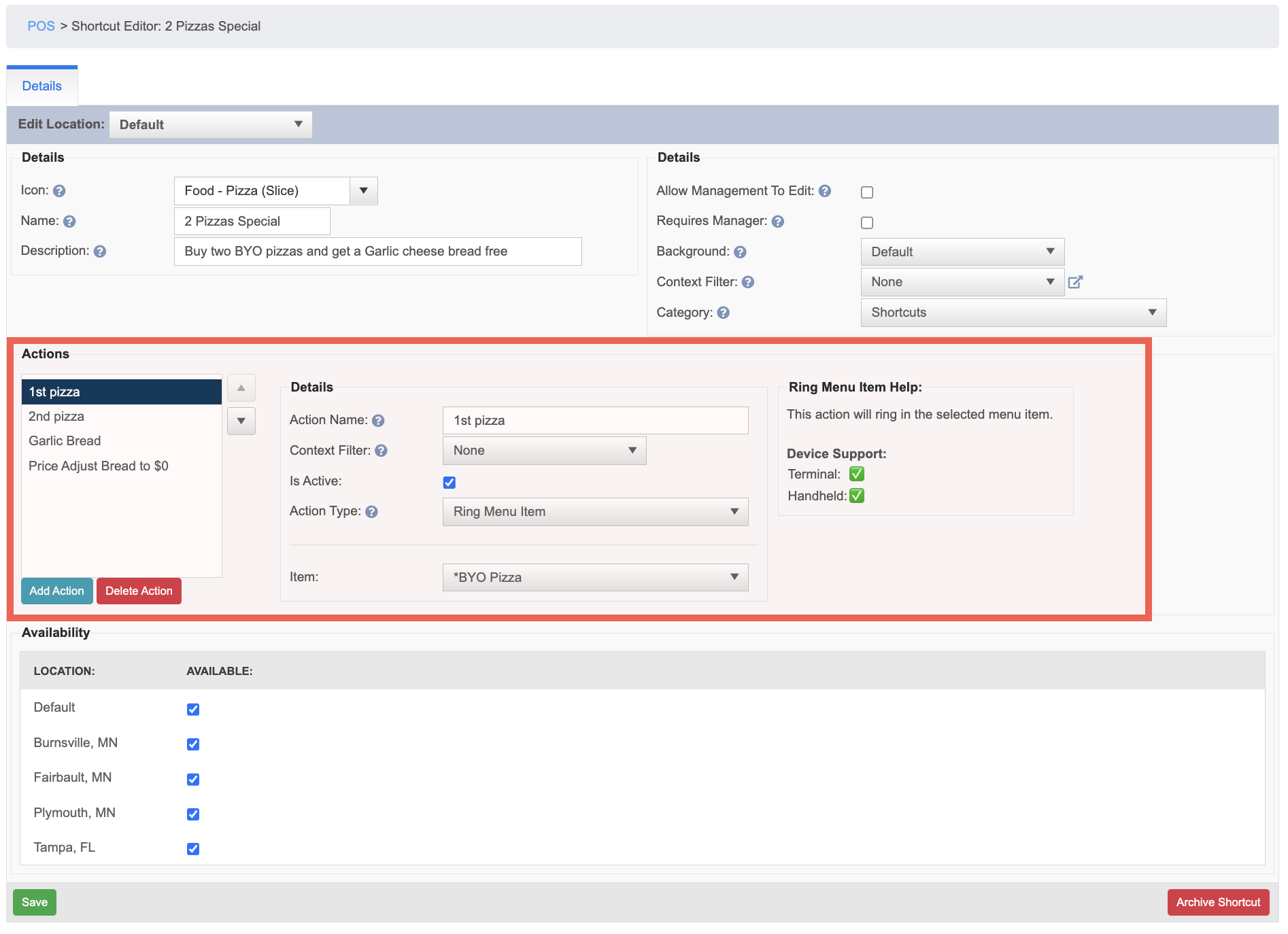1288x934 pixels.
Task: Toggle availability for Default location
Action: click(x=193, y=709)
